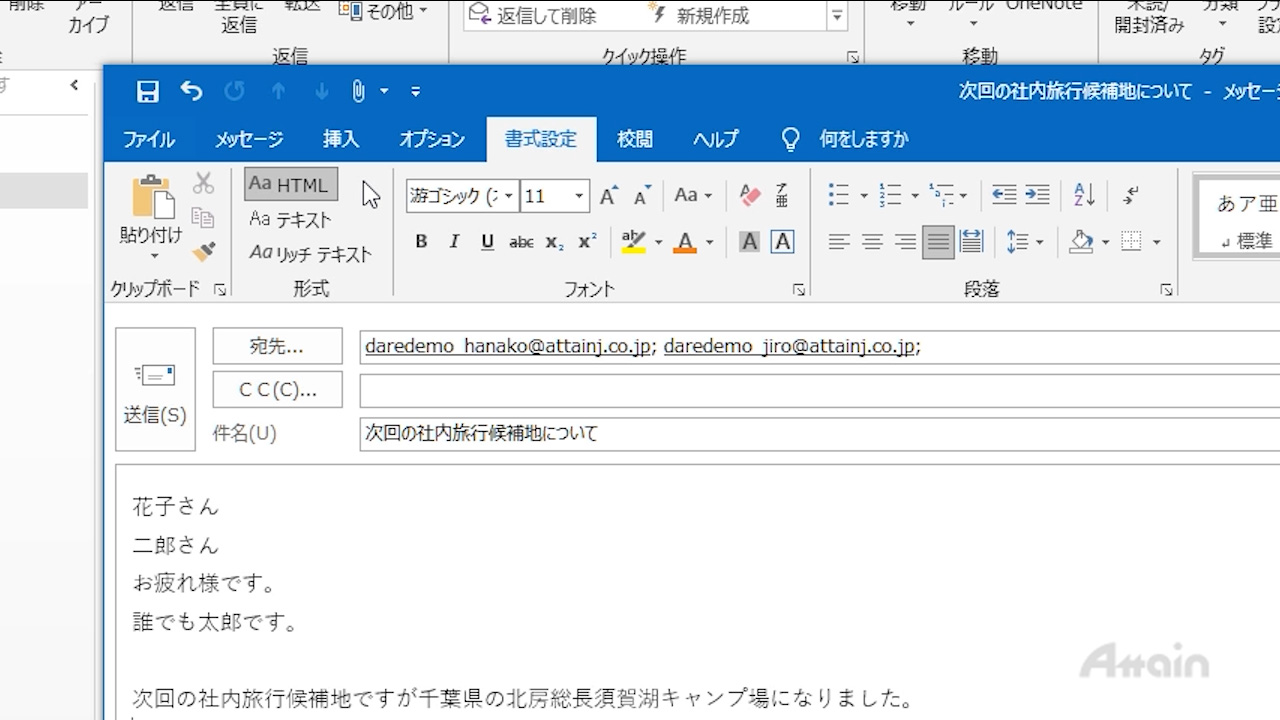
Task: Open the font size dropdown
Action: coord(579,196)
